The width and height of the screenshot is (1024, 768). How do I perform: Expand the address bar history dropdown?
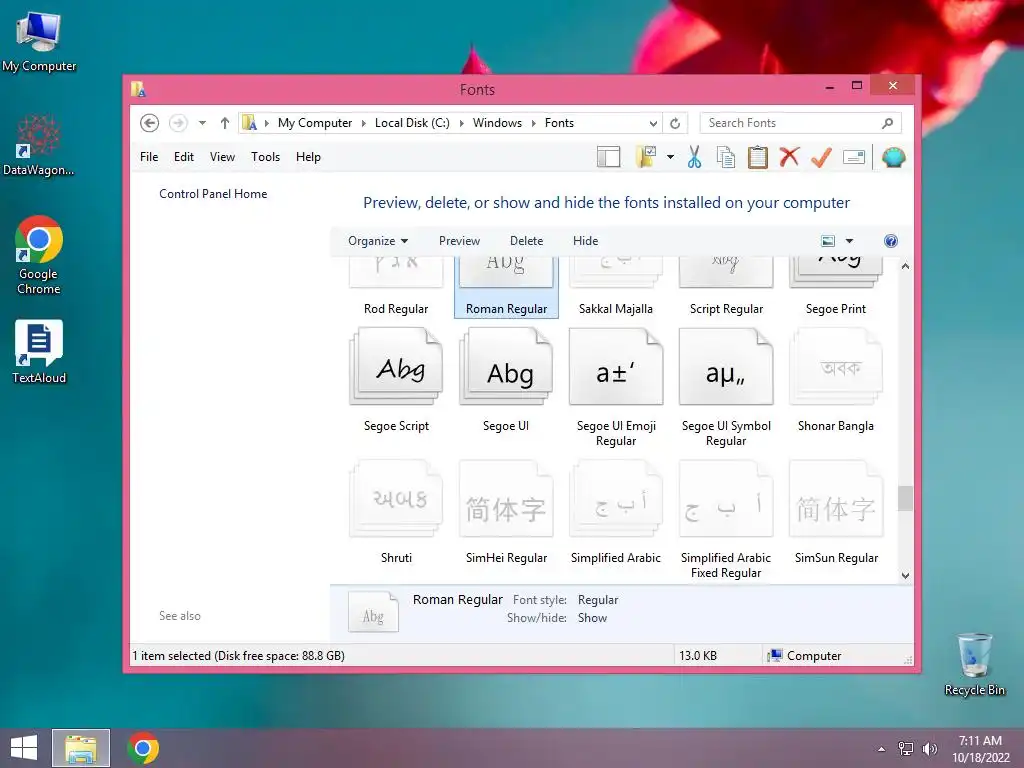(653, 123)
